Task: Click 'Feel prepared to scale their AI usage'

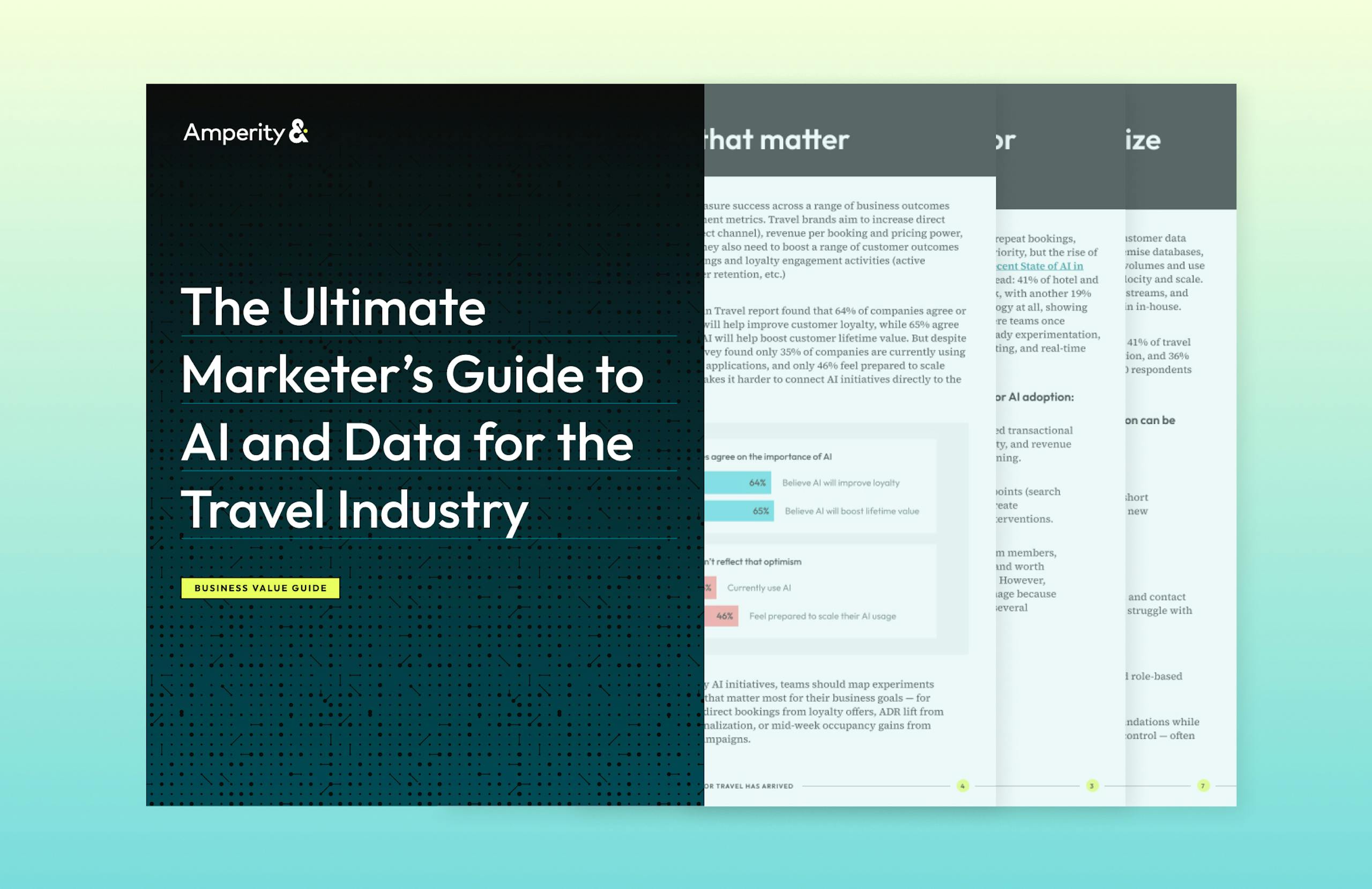Action: point(822,616)
